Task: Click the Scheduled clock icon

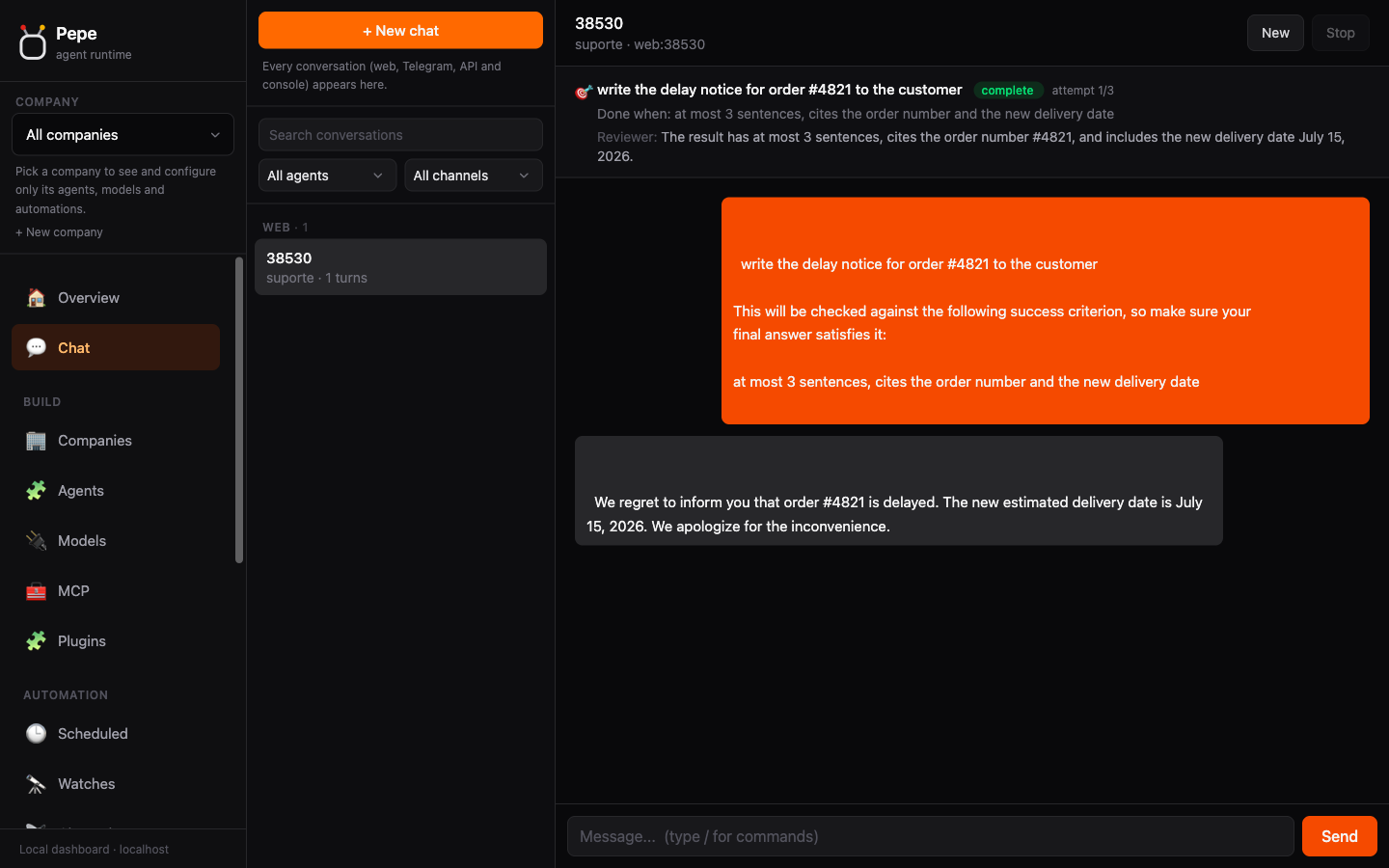Action: coord(36,734)
